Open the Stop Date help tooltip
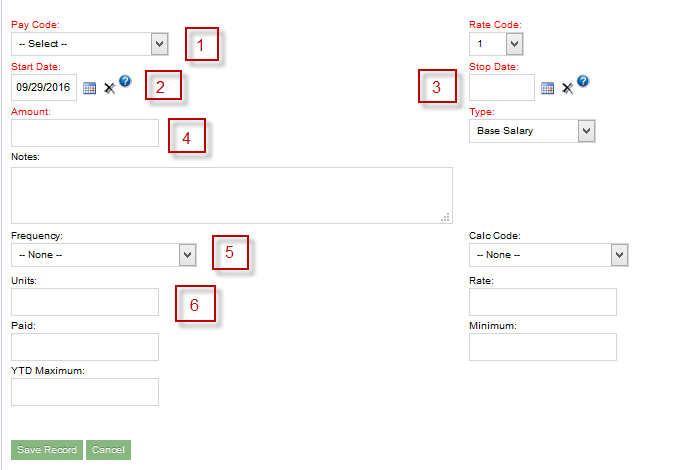The image size is (674, 470). coord(582,81)
